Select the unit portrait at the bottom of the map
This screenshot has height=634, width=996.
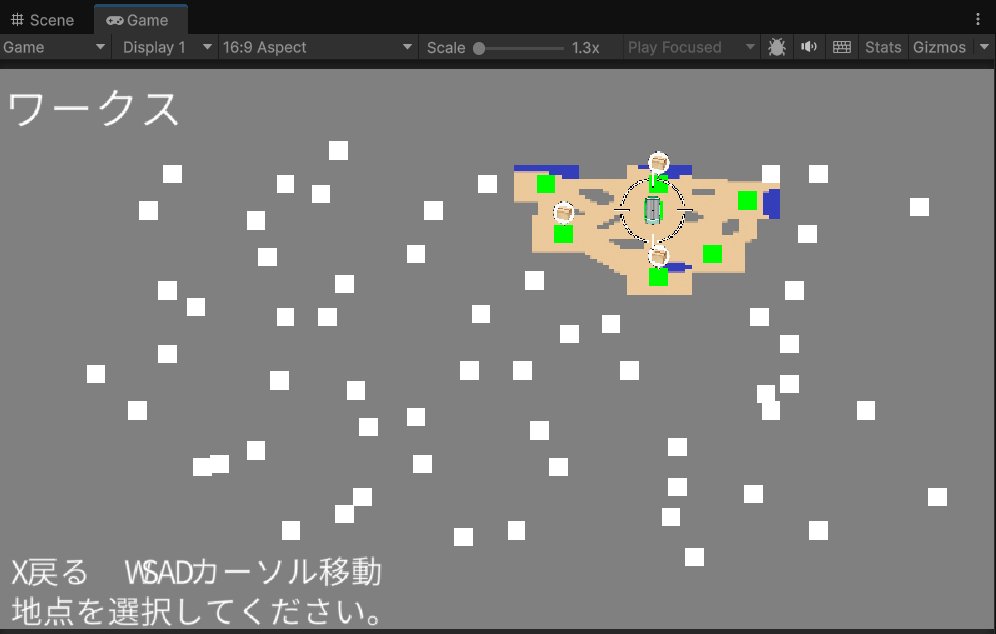(658, 255)
